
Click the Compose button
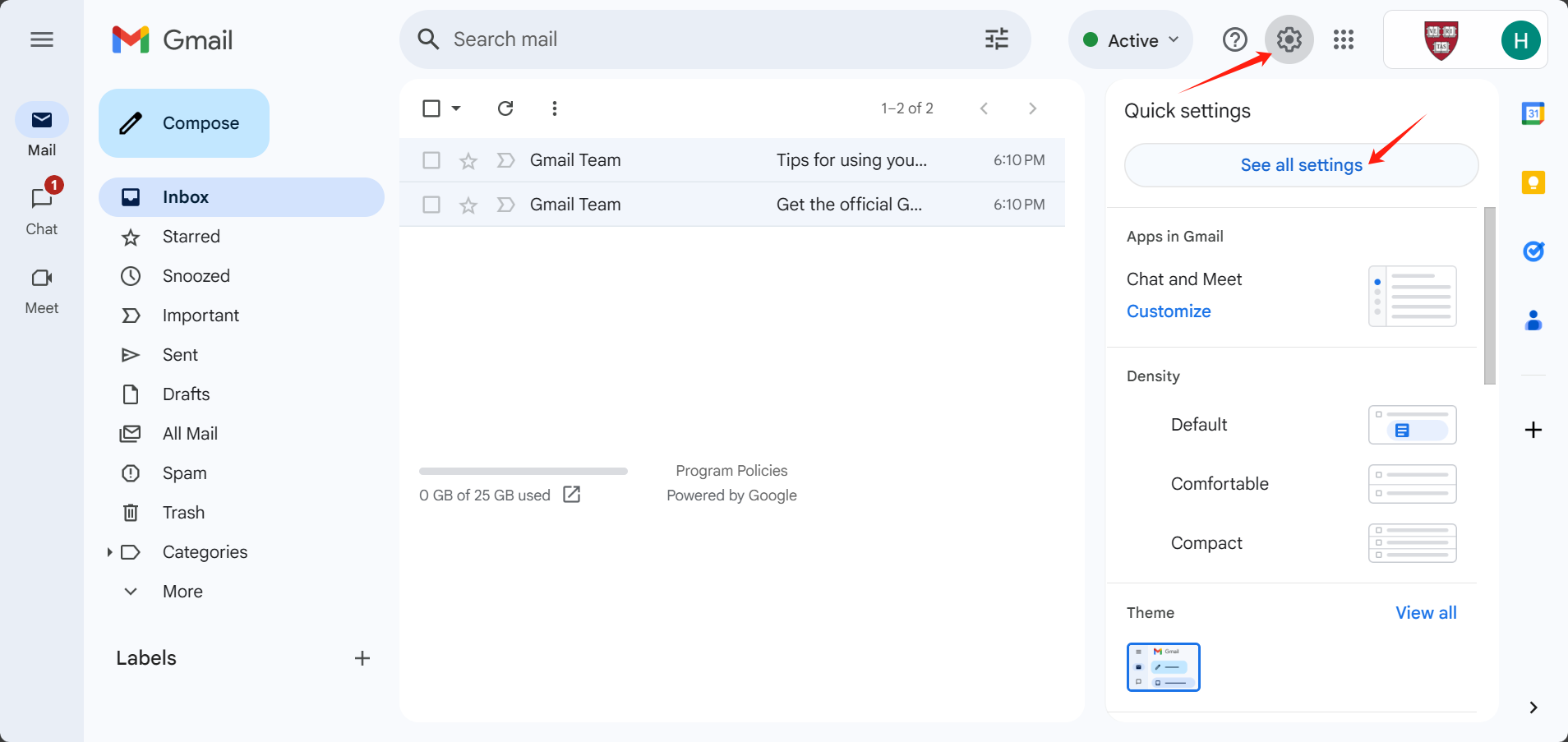(184, 123)
